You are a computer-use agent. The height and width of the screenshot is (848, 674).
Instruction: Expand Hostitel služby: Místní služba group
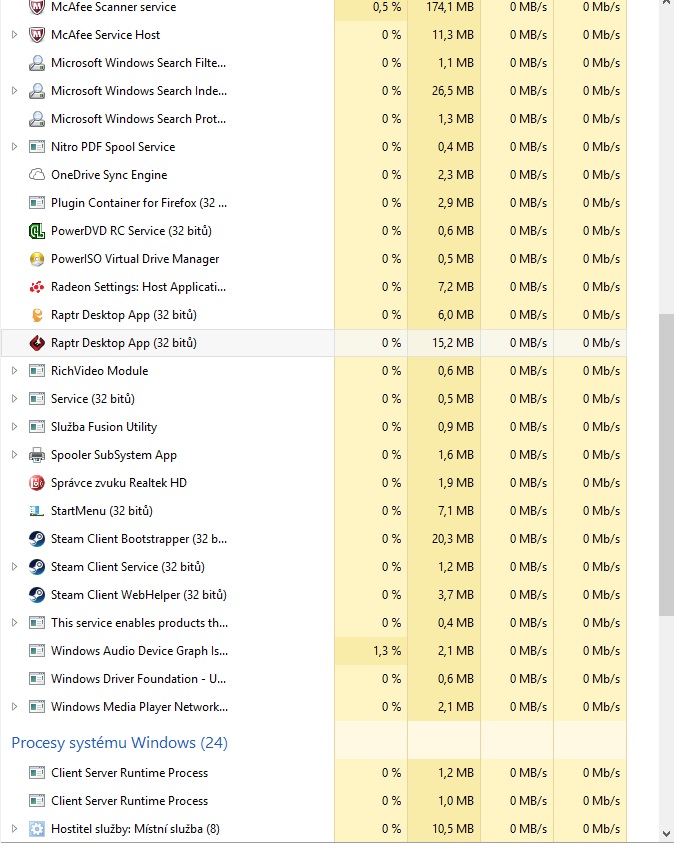[14, 829]
